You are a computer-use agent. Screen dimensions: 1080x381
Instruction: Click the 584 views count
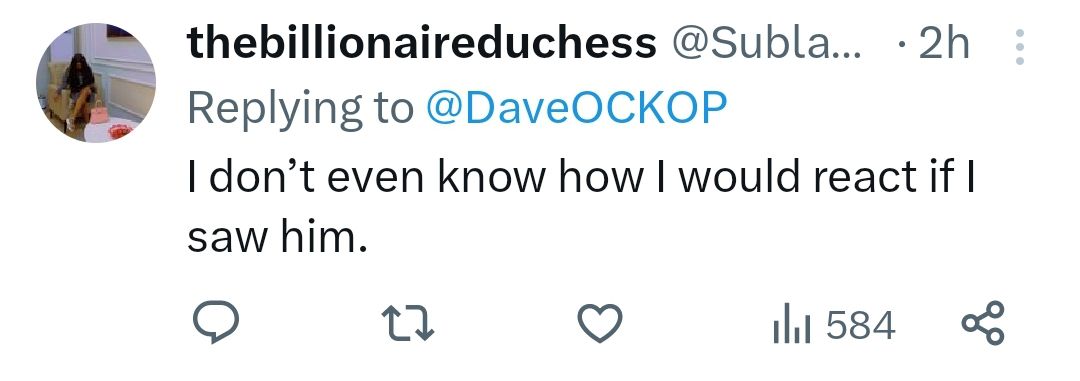click(860, 326)
